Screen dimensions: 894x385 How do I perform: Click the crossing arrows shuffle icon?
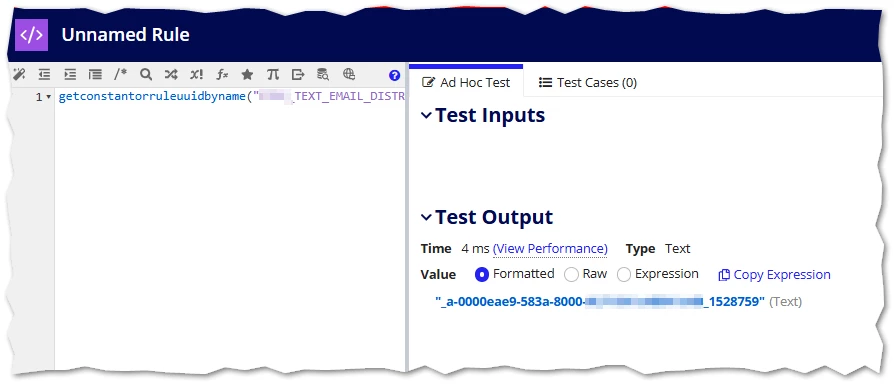tap(171, 74)
